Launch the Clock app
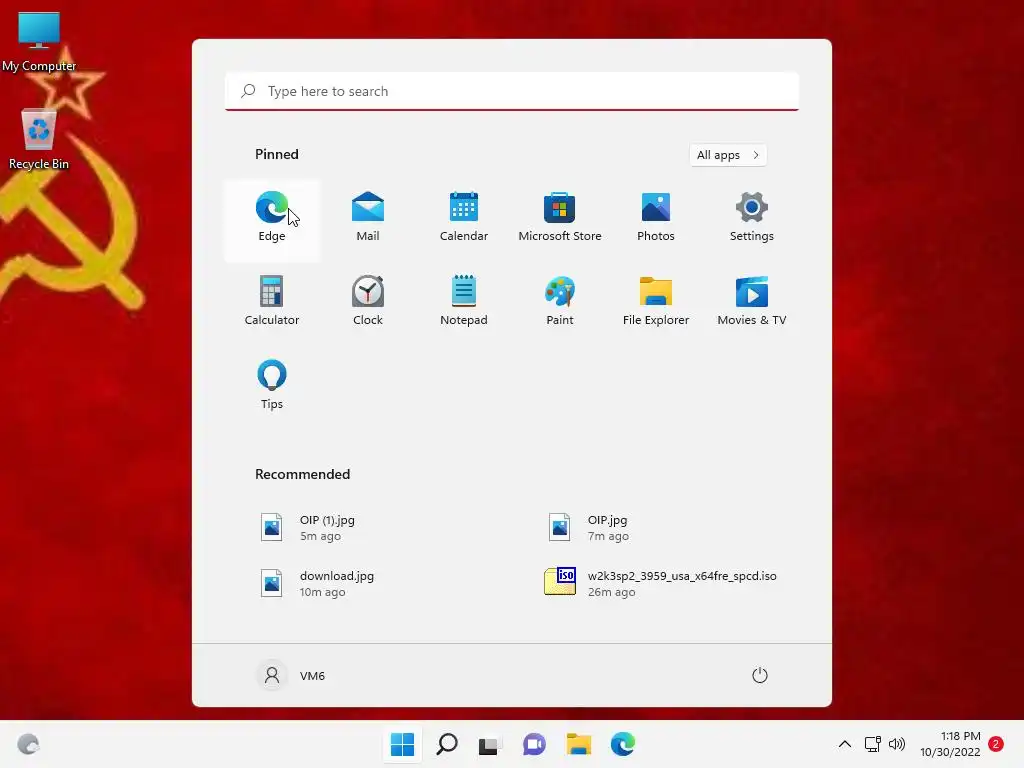The width and height of the screenshot is (1024, 768). (368, 302)
